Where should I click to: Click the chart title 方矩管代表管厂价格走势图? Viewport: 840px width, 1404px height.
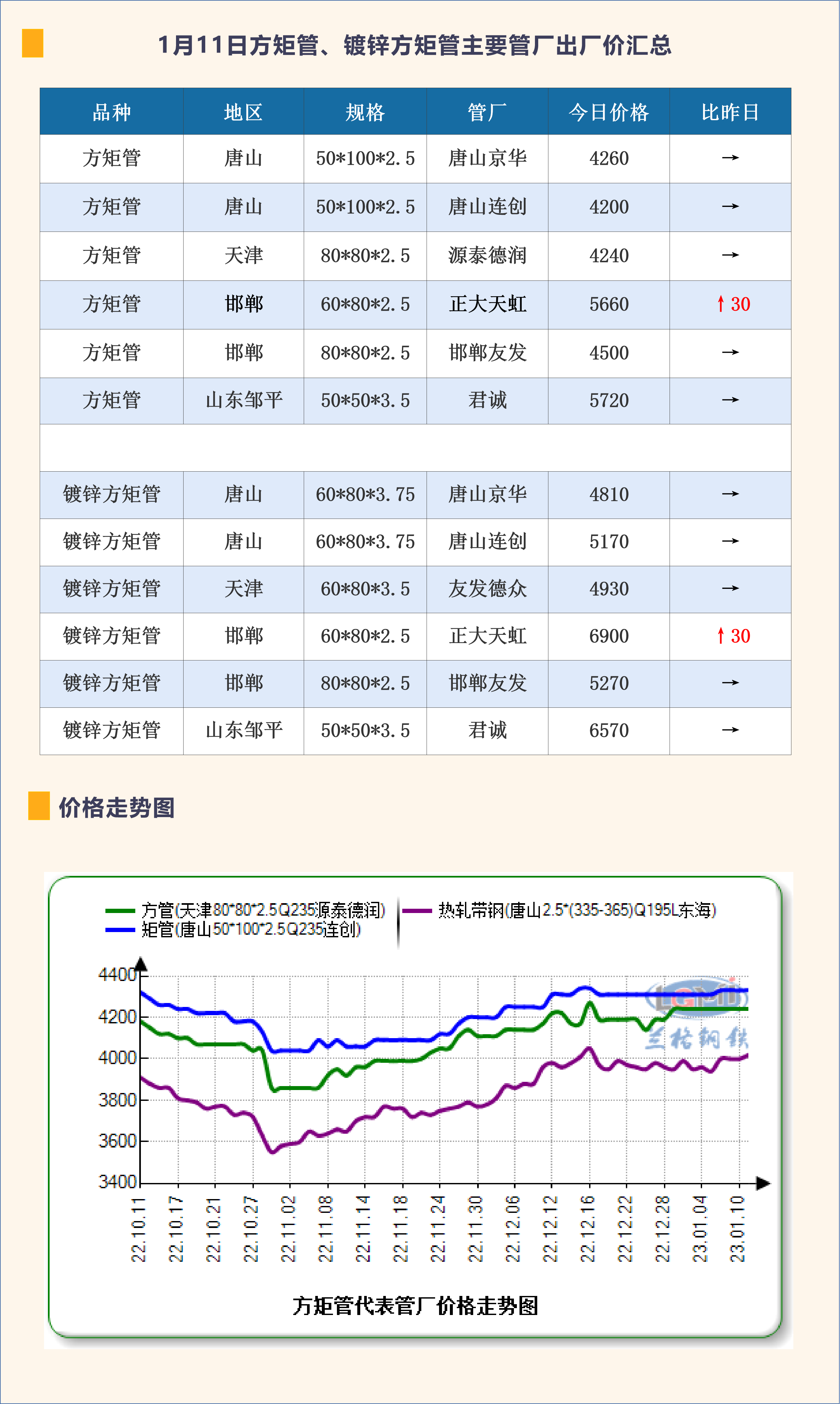tap(415, 1305)
